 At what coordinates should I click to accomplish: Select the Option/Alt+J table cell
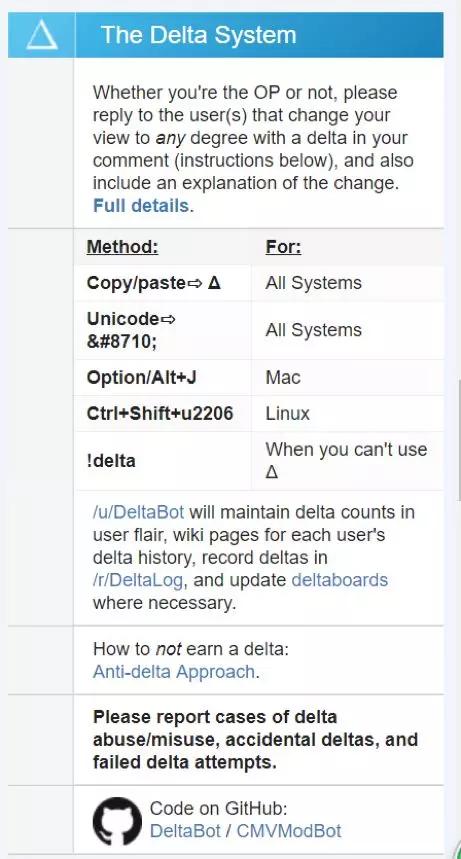coord(162,377)
